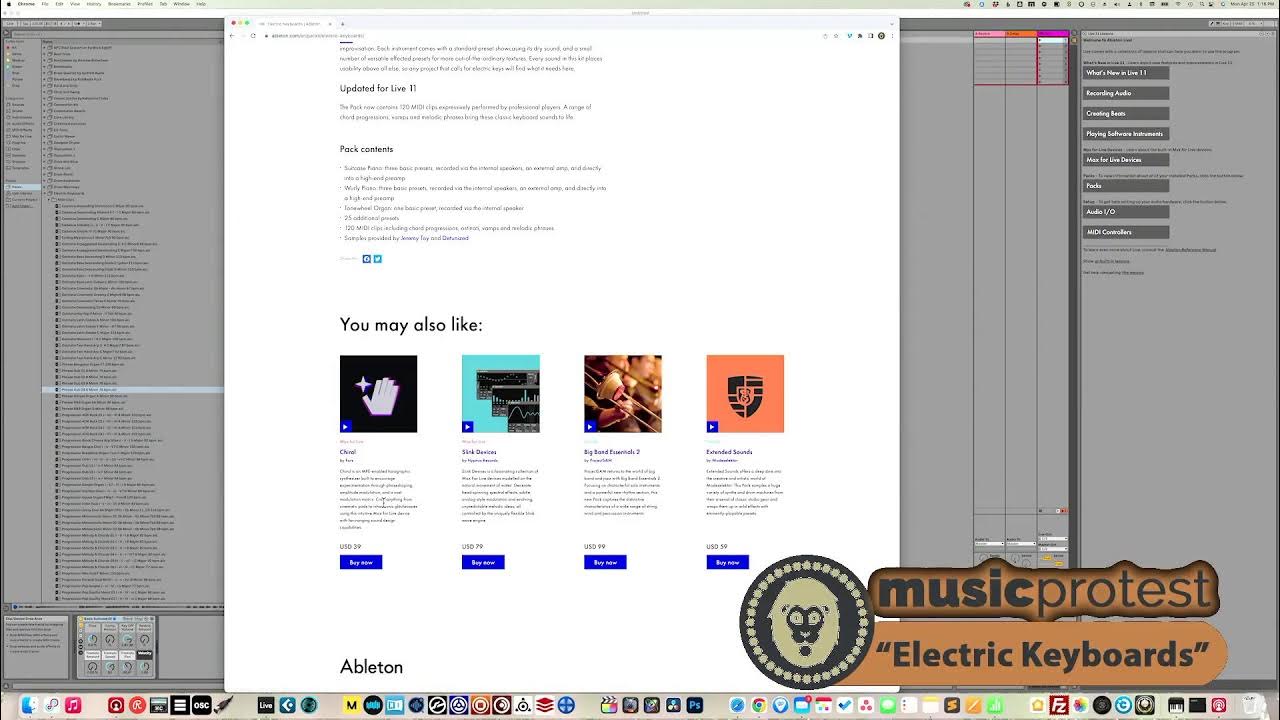
Task: Open Playing Software Instruments lesson
Action: [x=1126, y=133]
